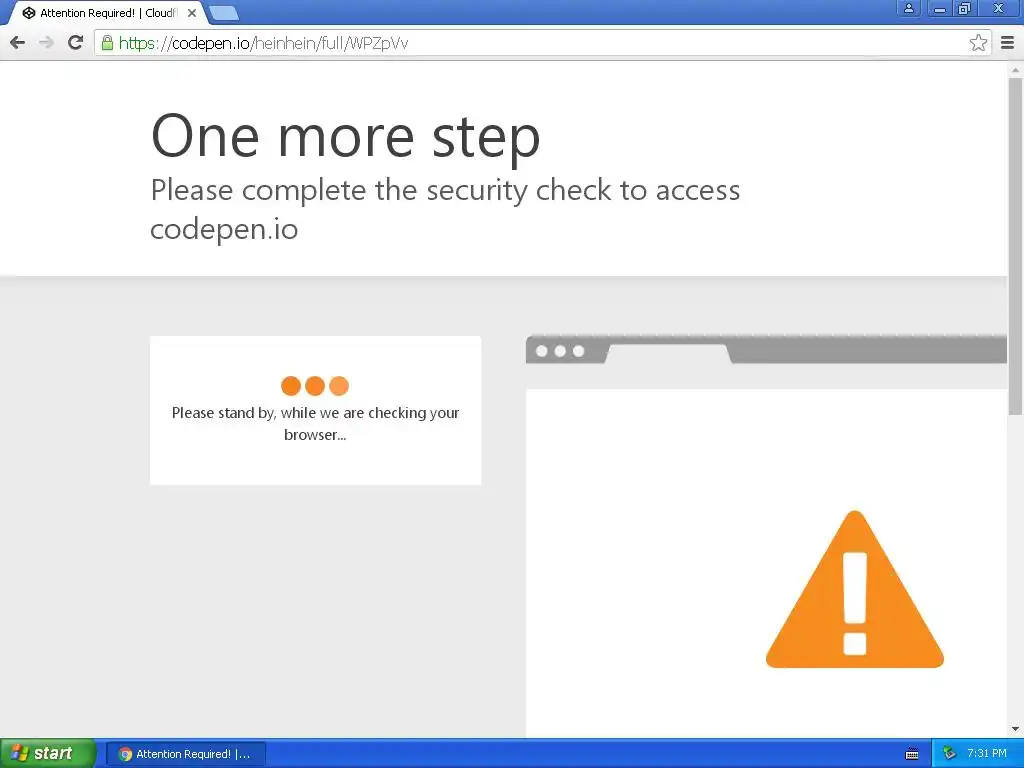Click the forward navigation arrow
Viewport: 1024px width, 768px height.
point(46,43)
